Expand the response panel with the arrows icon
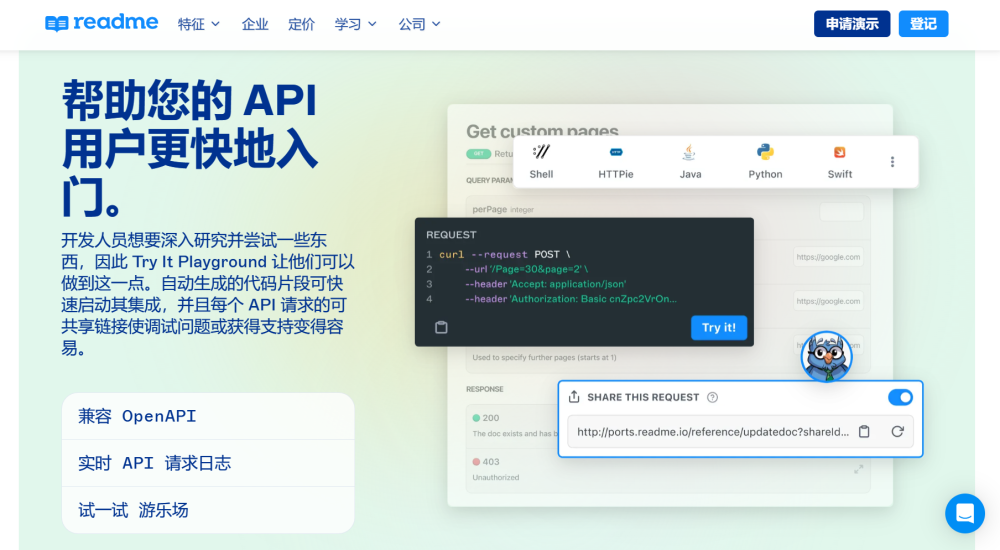This screenshot has width=1000, height=550. point(858,469)
